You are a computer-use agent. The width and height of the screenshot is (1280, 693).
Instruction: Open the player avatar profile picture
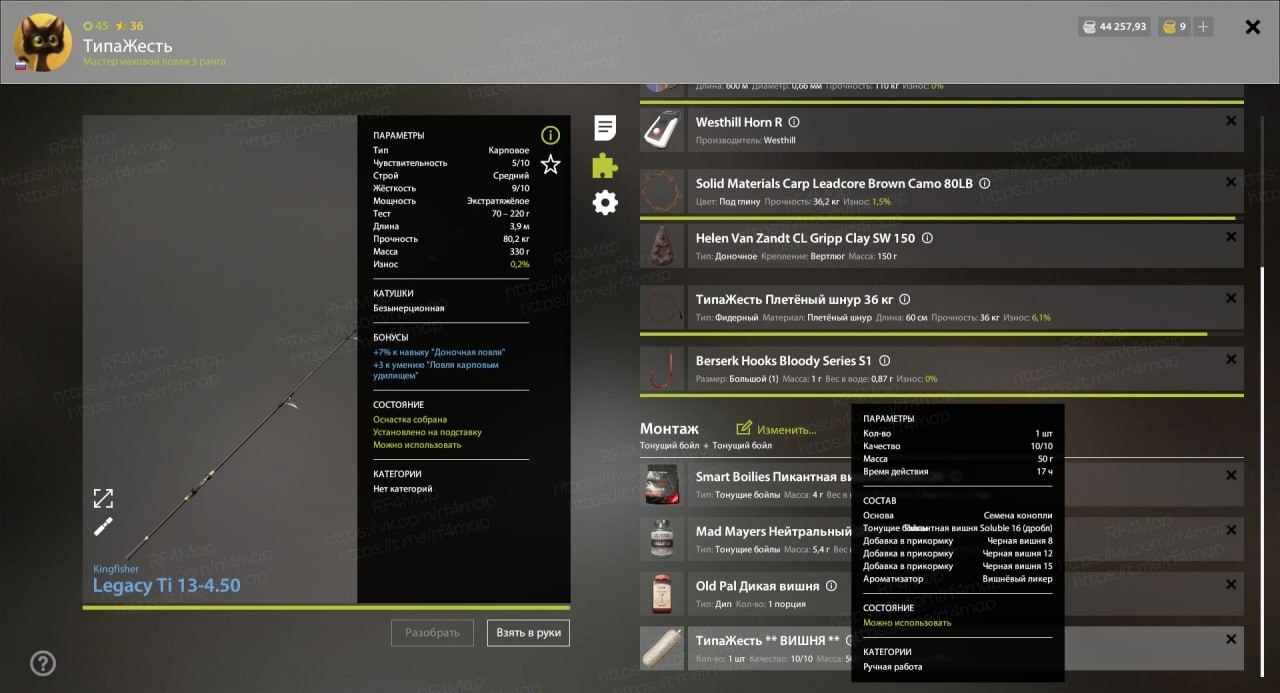pos(42,42)
